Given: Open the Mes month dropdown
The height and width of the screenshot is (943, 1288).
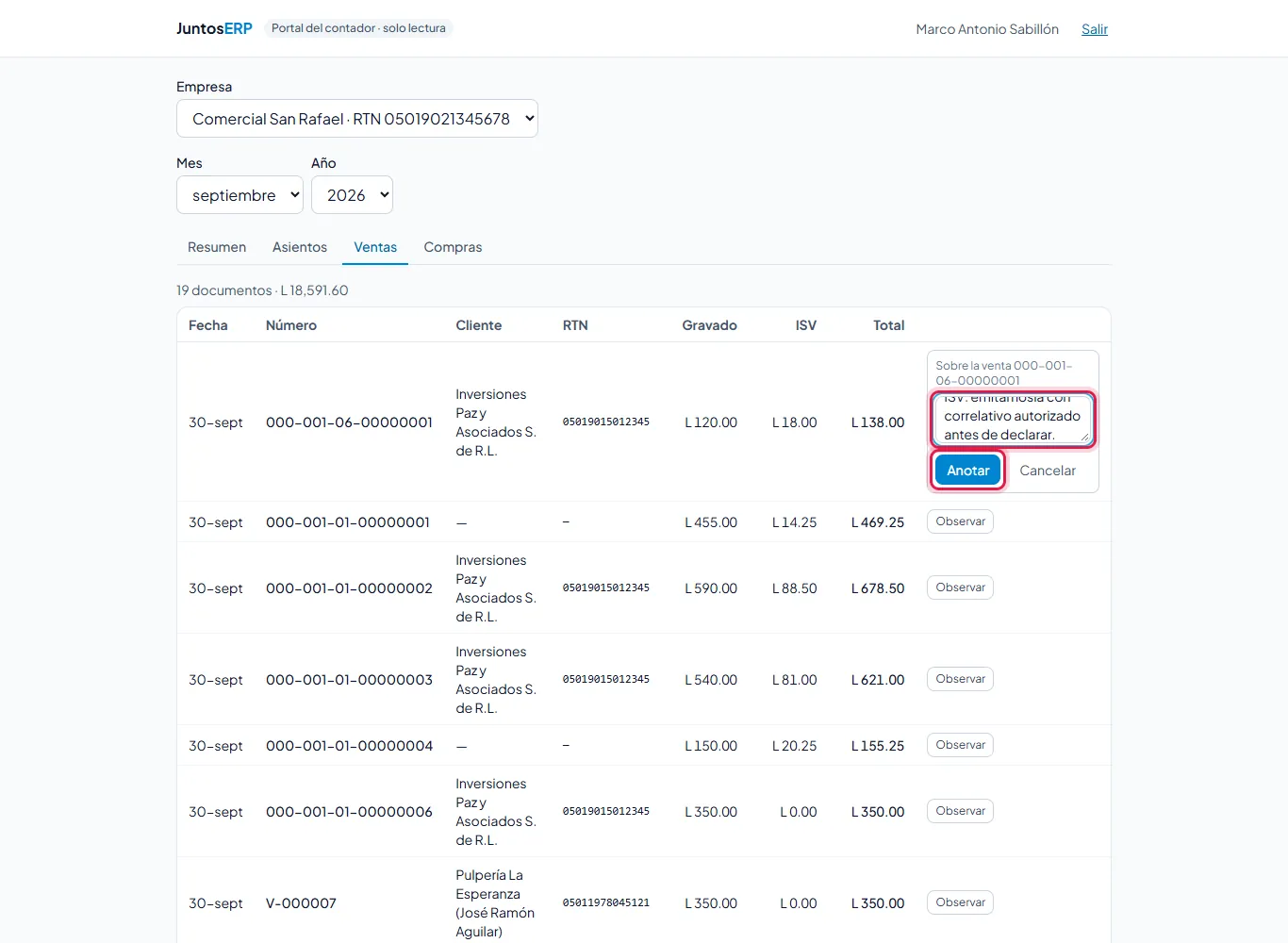Looking at the screenshot, I should [239, 195].
